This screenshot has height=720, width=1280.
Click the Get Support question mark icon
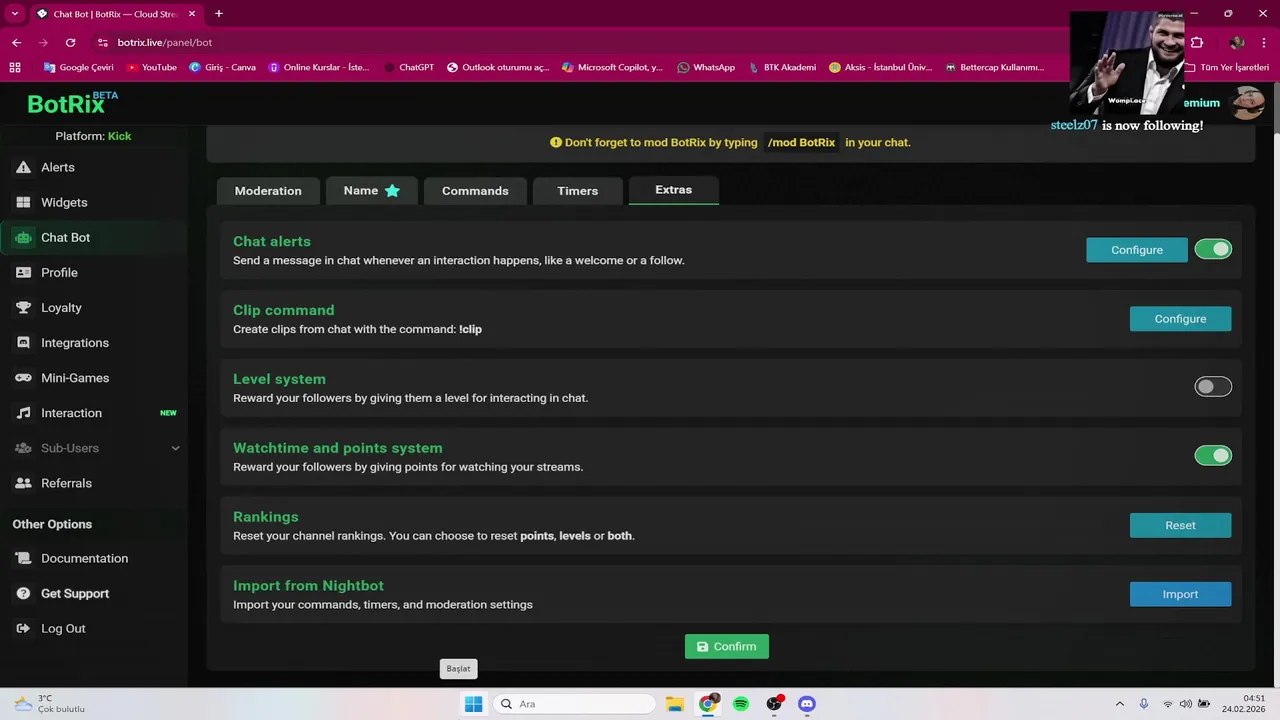pyautogui.click(x=23, y=593)
